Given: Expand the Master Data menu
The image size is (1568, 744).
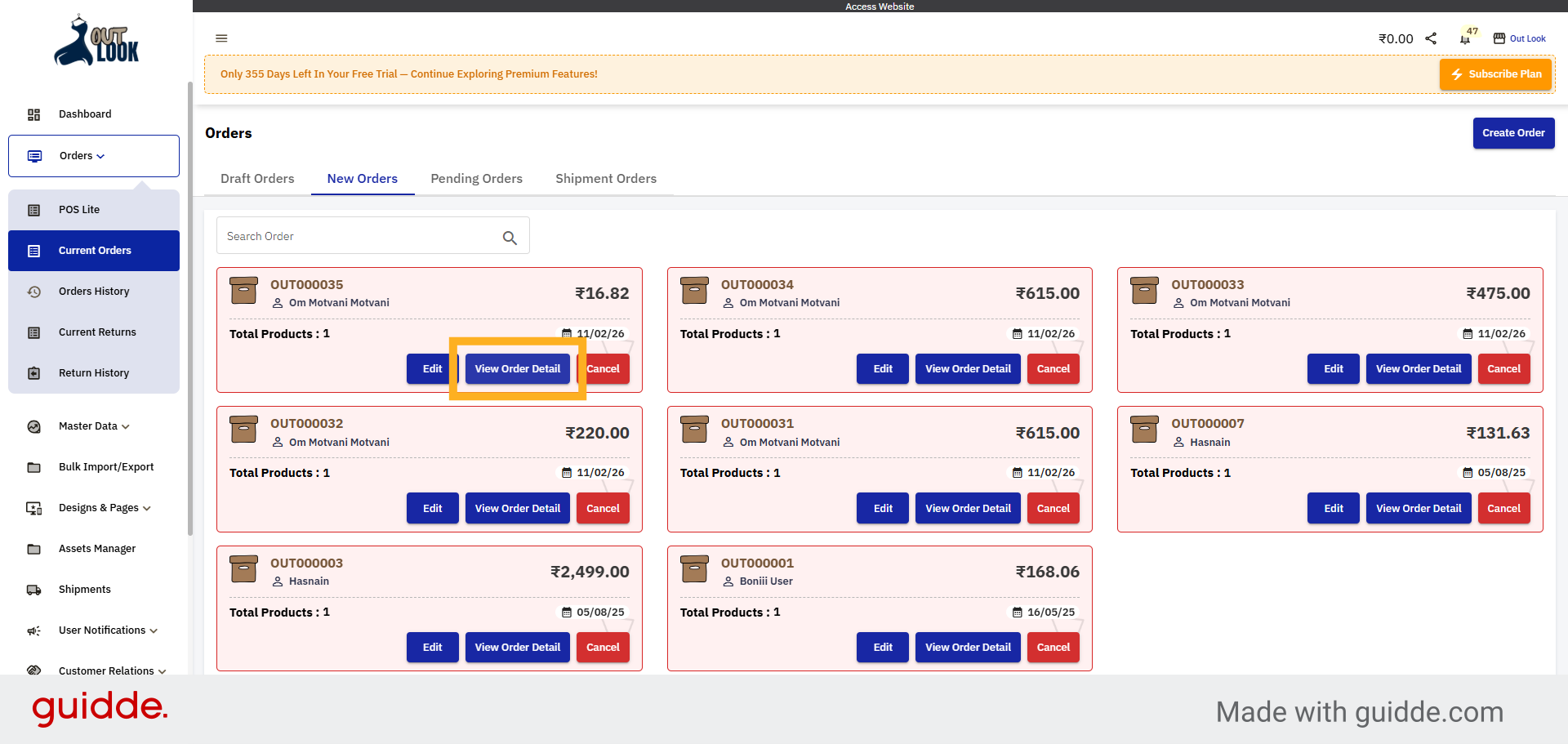Looking at the screenshot, I should 94,426.
